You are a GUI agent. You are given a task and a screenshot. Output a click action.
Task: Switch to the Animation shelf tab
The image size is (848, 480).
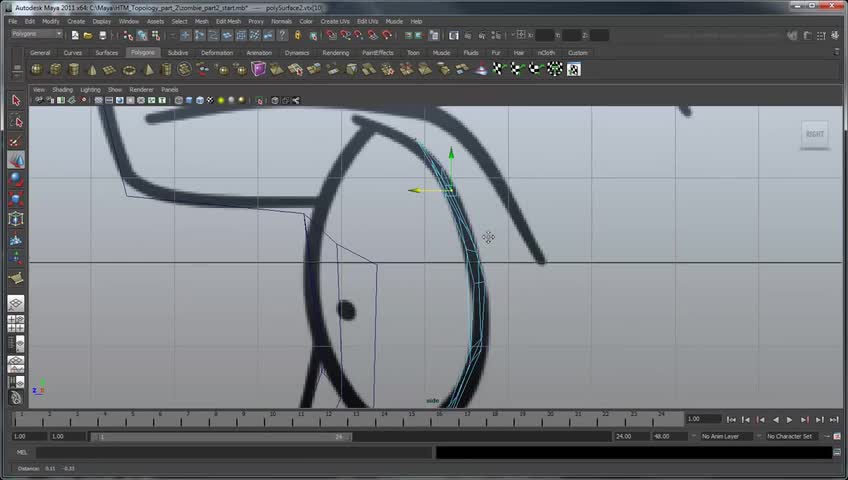pos(258,52)
